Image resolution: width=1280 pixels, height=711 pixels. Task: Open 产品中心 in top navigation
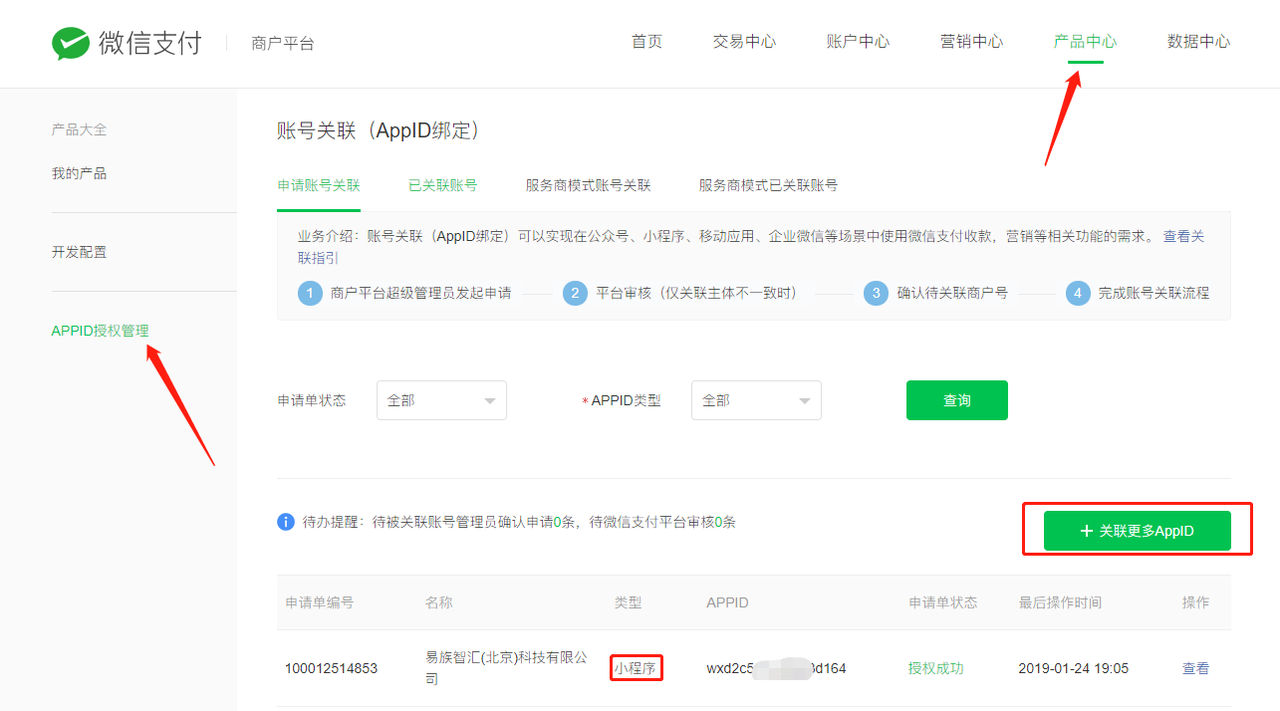pos(1085,42)
